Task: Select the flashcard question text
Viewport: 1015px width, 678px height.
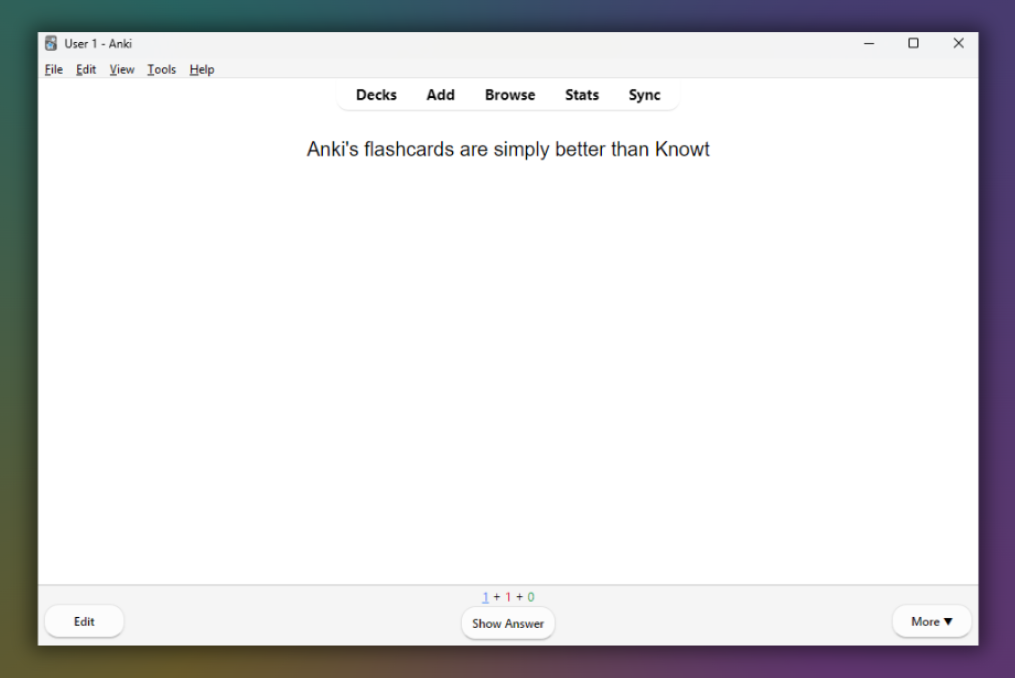Action: click(x=508, y=149)
